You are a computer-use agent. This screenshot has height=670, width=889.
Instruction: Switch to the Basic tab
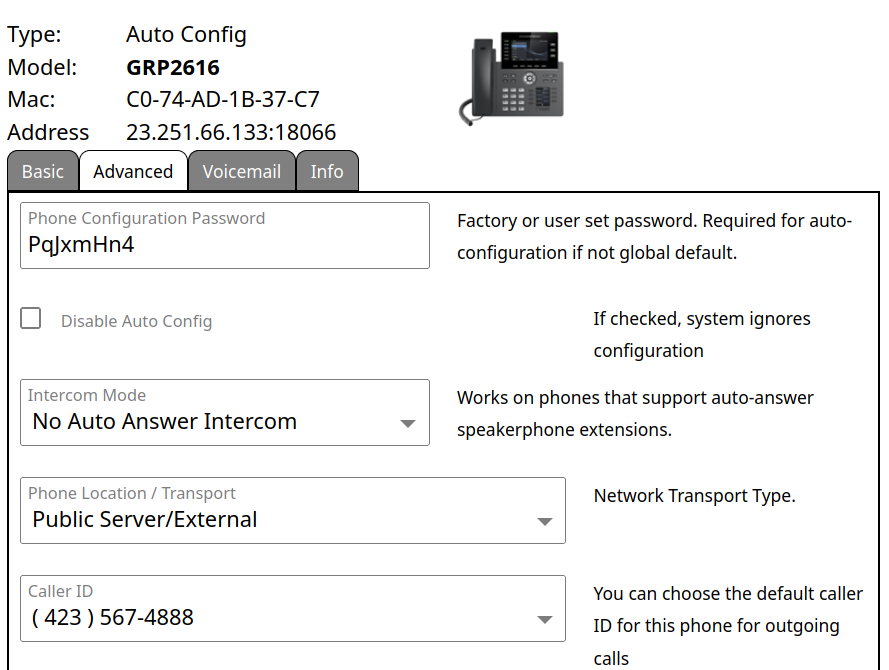(43, 172)
